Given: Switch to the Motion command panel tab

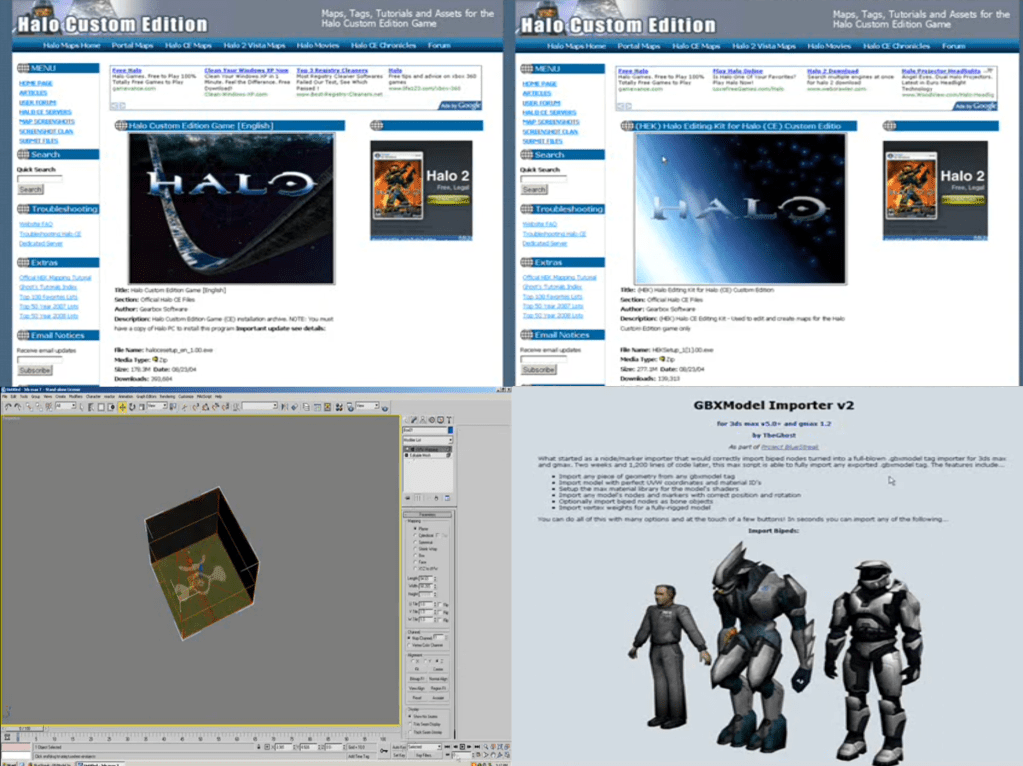Looking at the screenshot, I should pos(434,419).
